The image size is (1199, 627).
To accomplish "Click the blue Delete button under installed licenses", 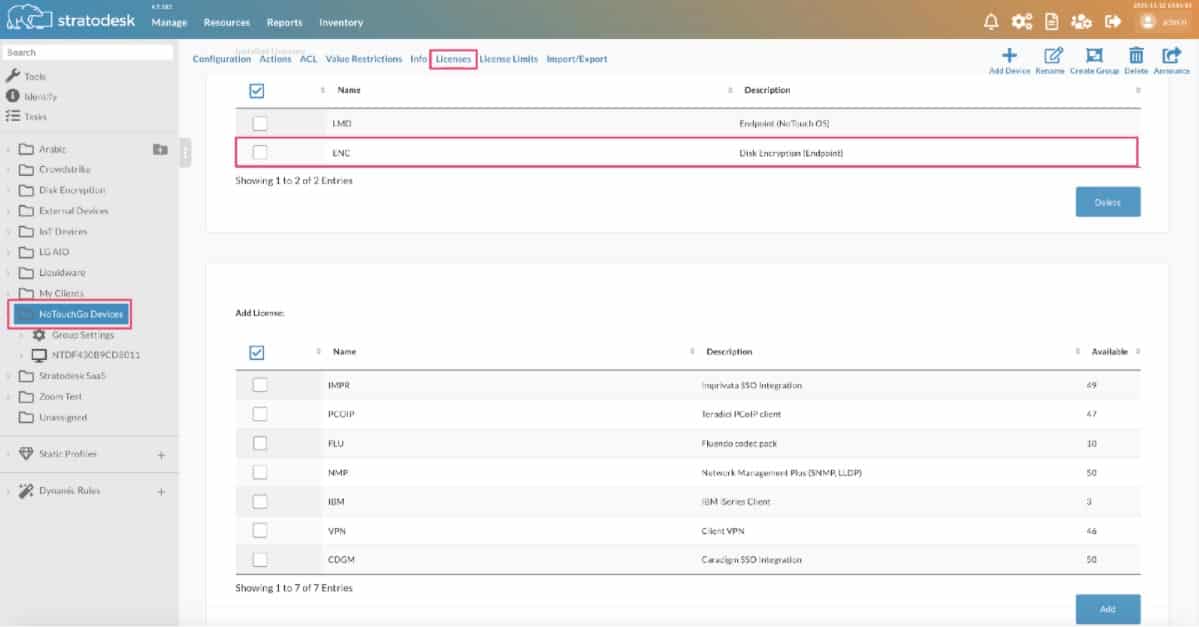I will (x=1107, y=202).
